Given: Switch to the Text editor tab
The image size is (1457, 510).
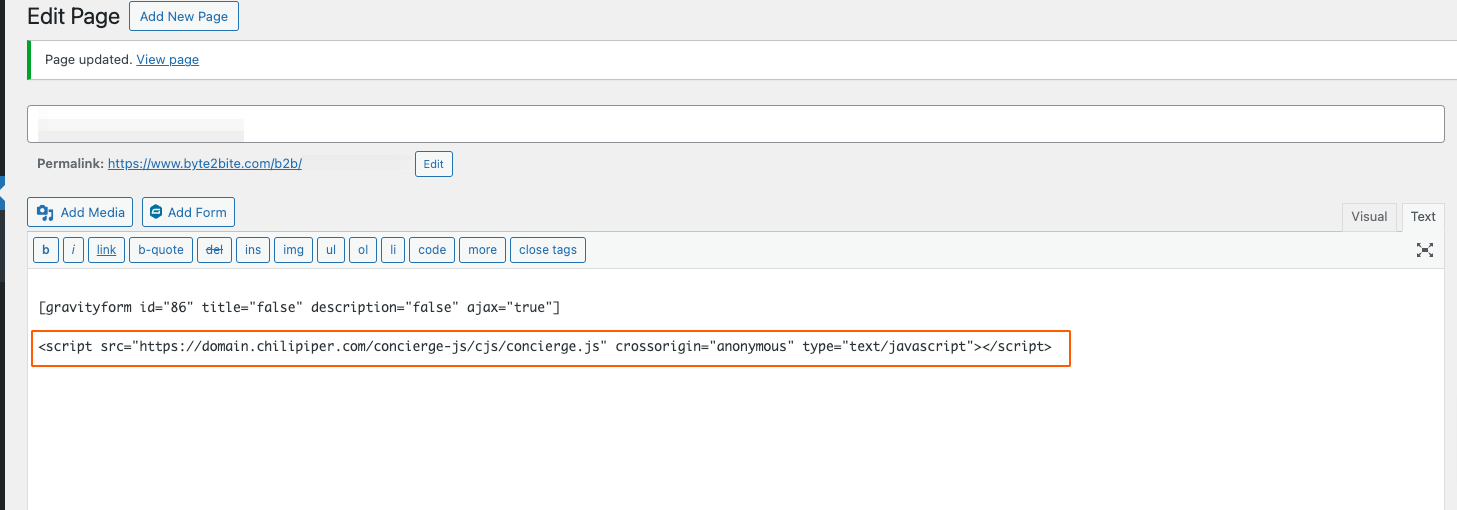Looking at the screenshot, I should 1423,217.
